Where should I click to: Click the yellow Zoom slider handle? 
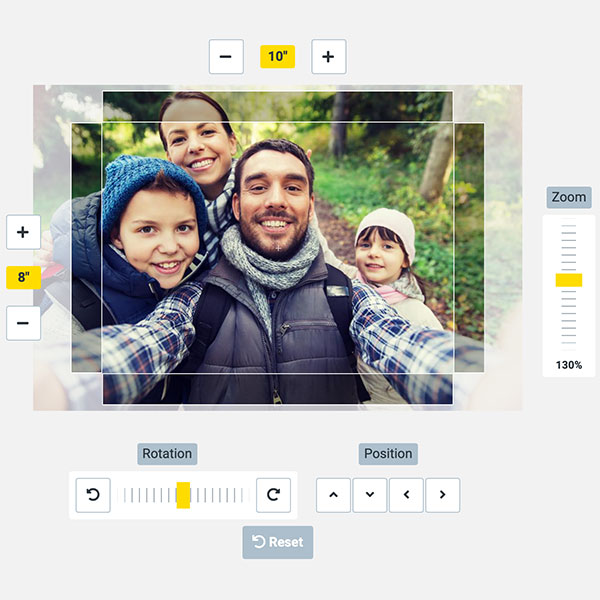[569, 280]
